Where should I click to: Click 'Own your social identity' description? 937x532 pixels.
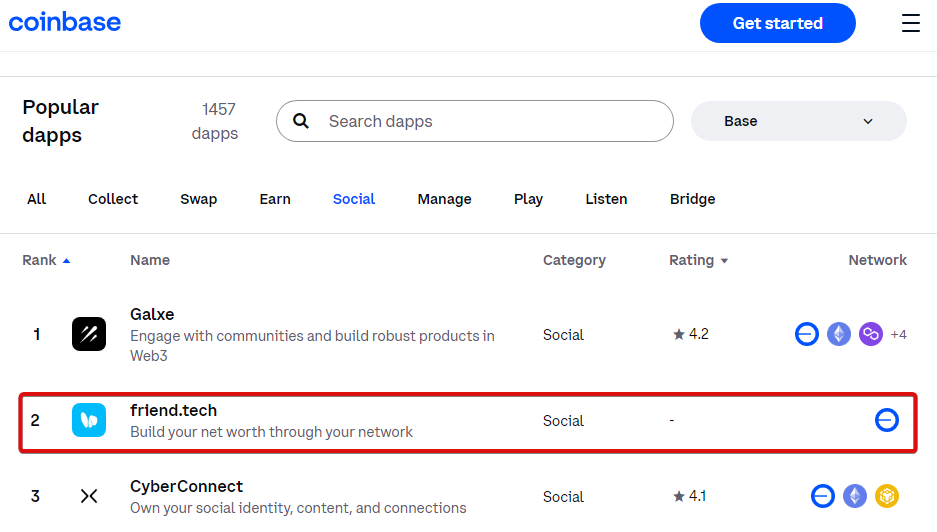pos(298,508)
